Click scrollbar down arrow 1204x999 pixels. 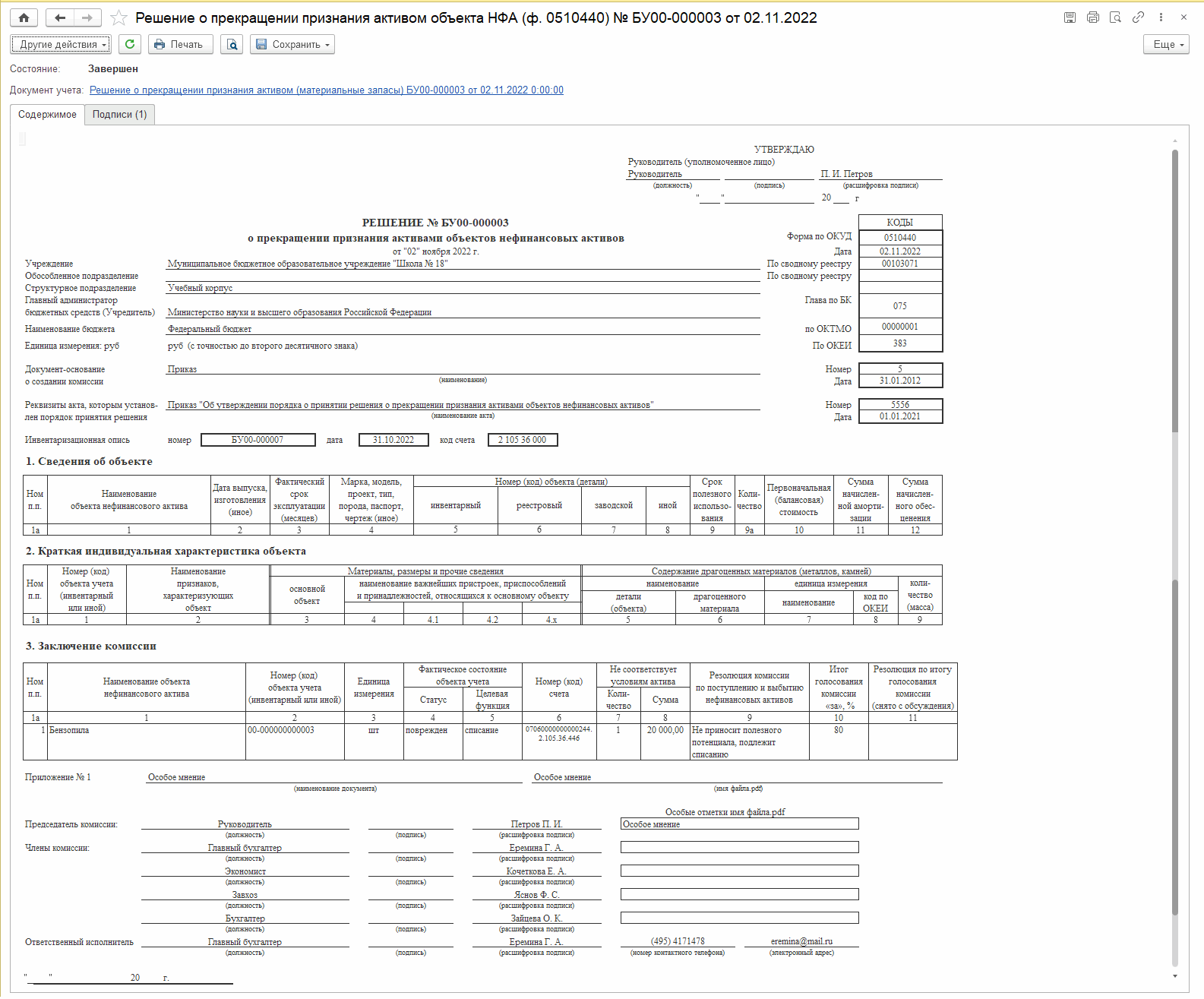tap(1175, 976)
